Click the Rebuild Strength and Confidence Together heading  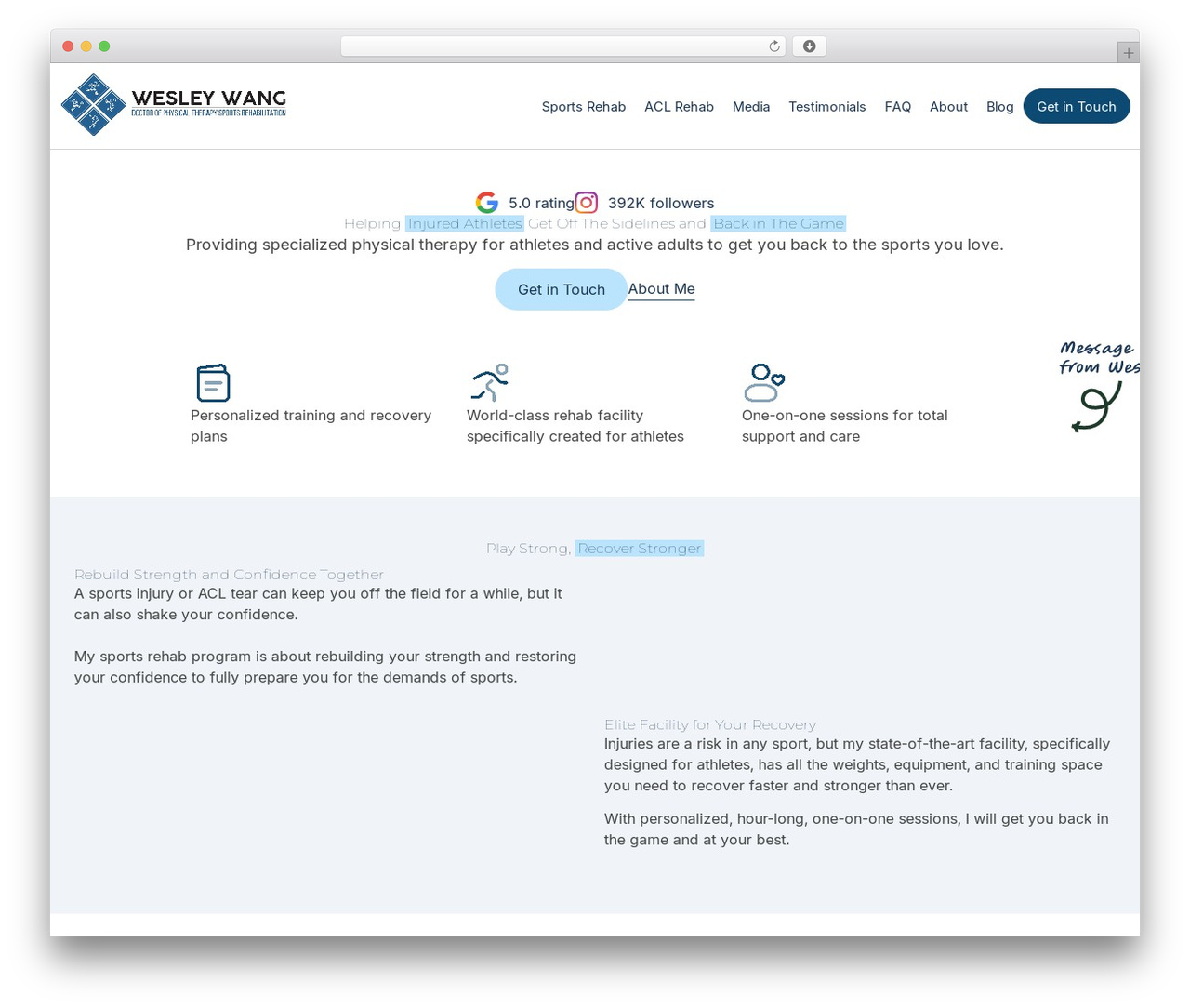tap(229, 575)
